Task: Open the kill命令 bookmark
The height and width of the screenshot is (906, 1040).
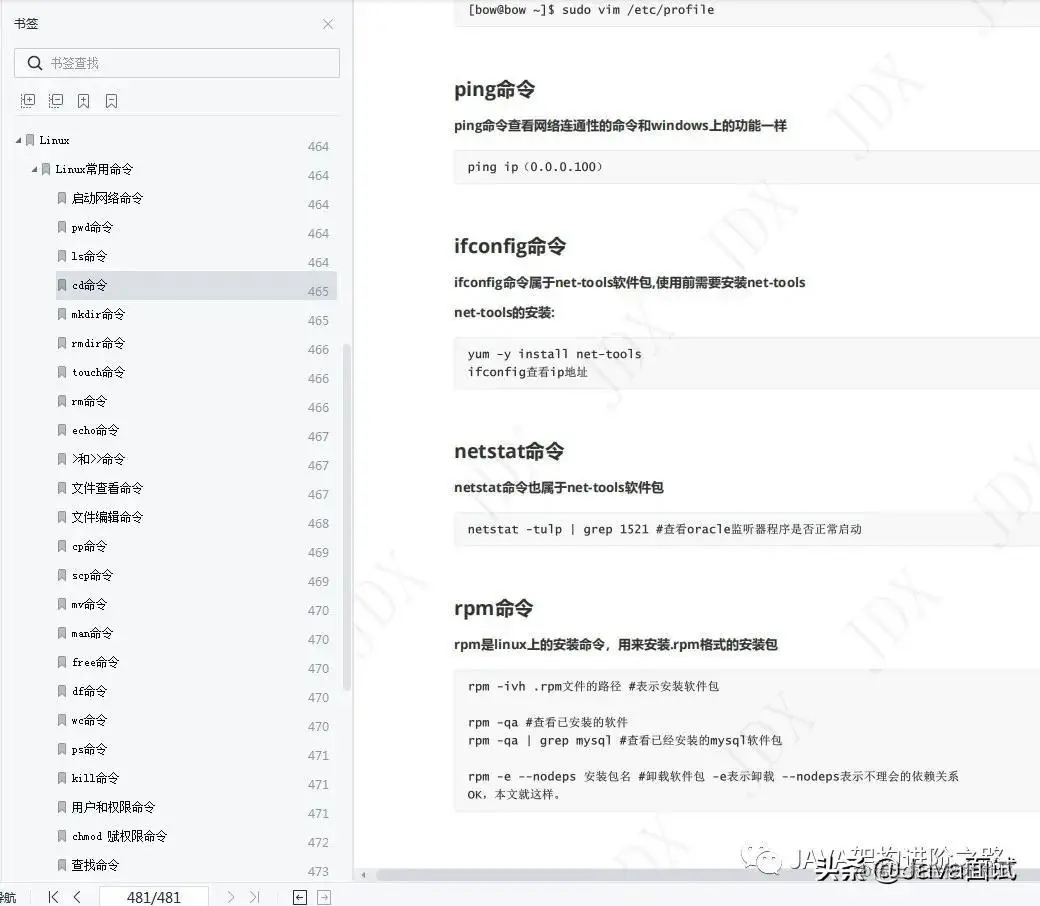Action: click(96, 778)
